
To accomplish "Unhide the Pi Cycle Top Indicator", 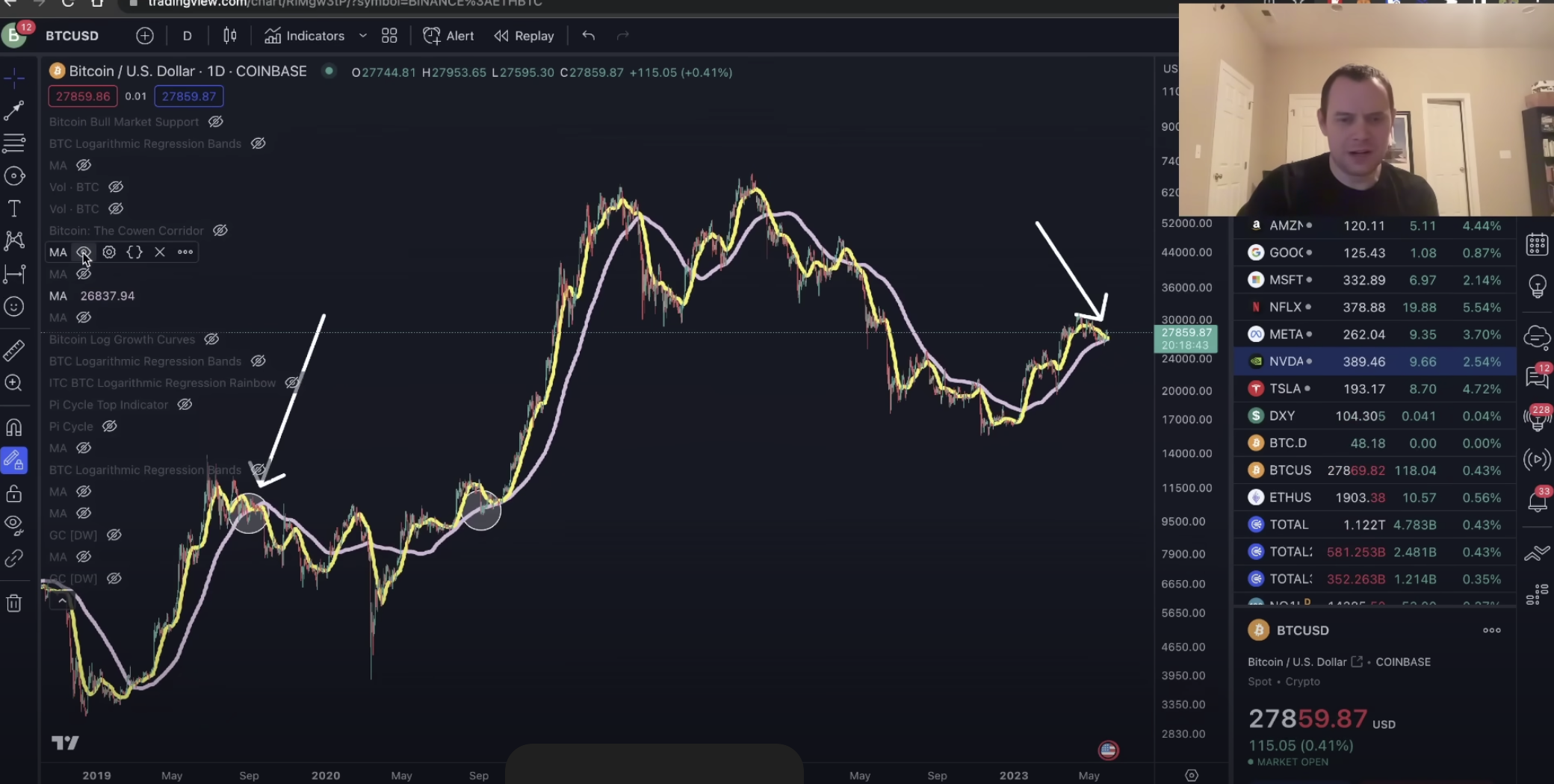I will pos(185,405).
